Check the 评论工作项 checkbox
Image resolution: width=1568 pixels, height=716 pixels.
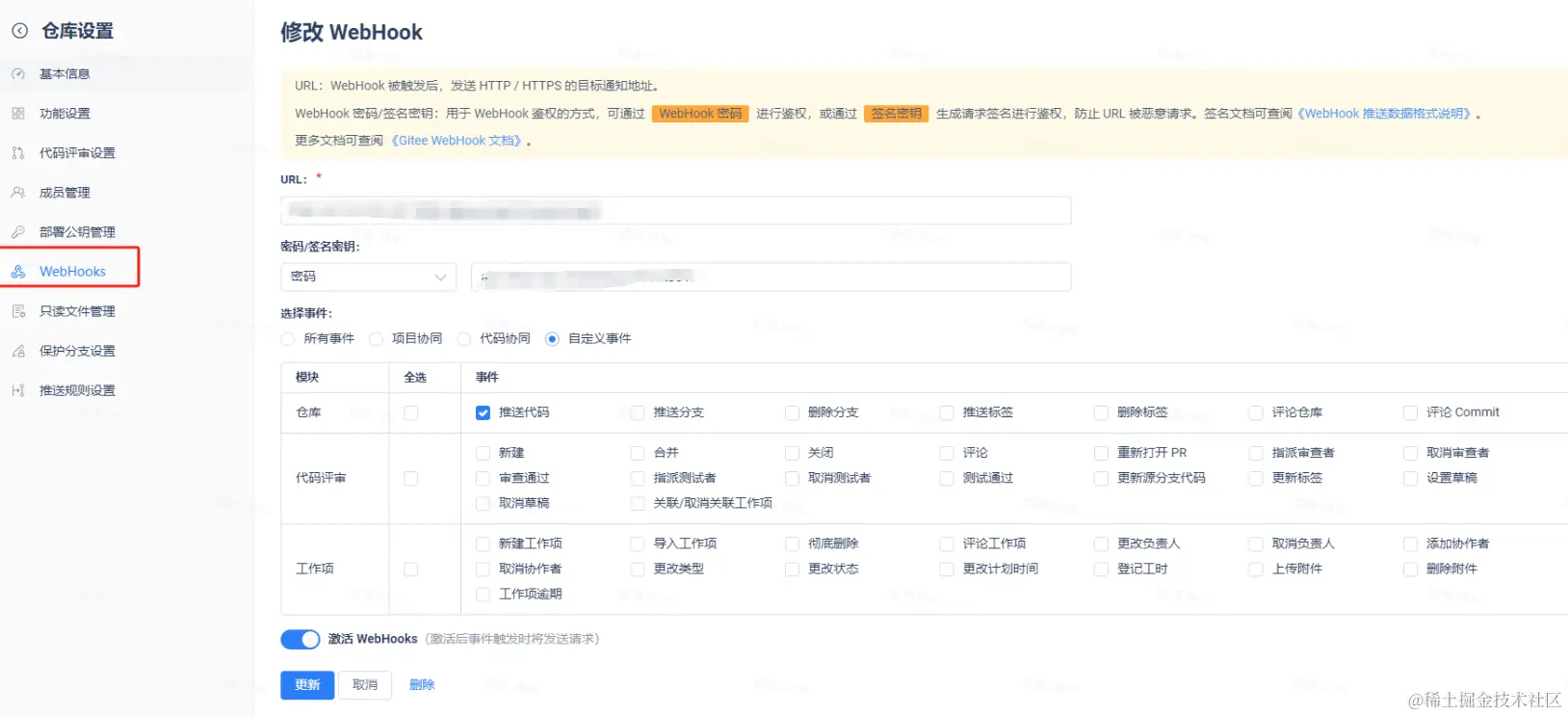pos(947,544)
